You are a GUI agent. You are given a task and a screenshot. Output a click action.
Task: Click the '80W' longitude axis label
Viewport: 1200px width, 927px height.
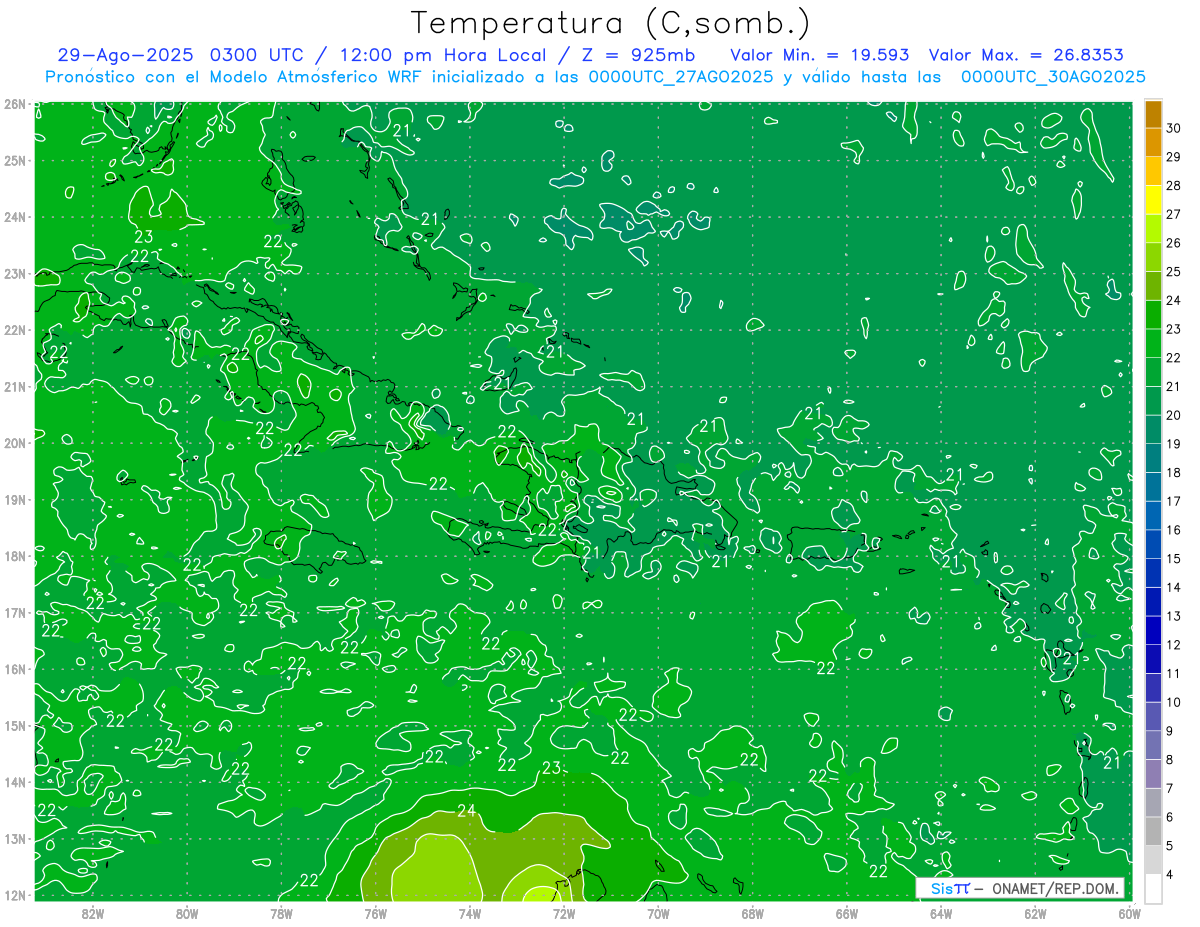pos(187,913)
